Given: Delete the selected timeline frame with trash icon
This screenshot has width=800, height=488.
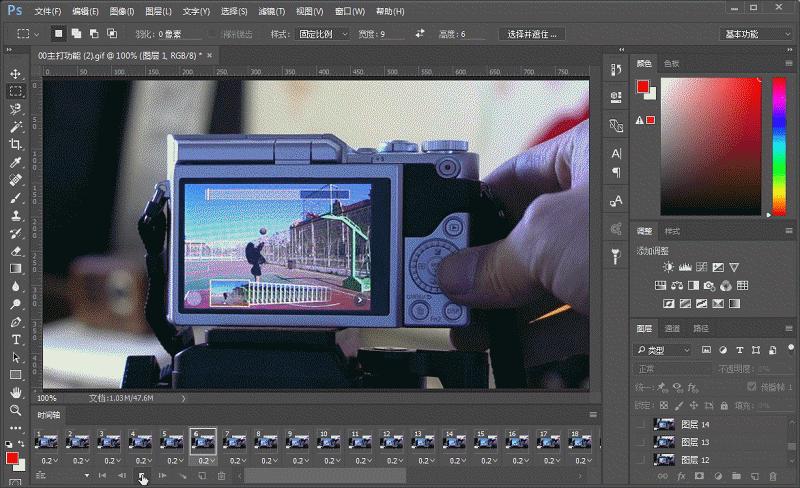Looking at the screenshot, I should click(x=222, y=476).
